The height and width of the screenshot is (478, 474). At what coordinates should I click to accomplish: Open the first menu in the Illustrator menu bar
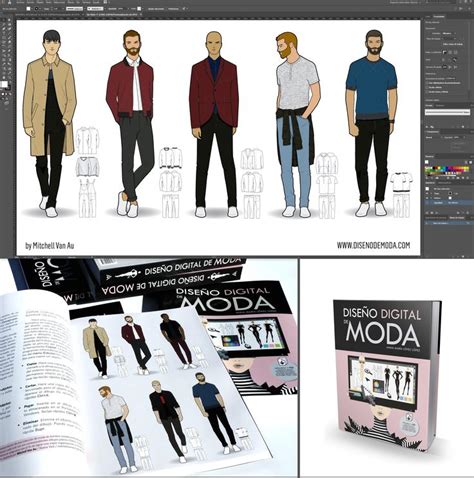tap(20, 2)
